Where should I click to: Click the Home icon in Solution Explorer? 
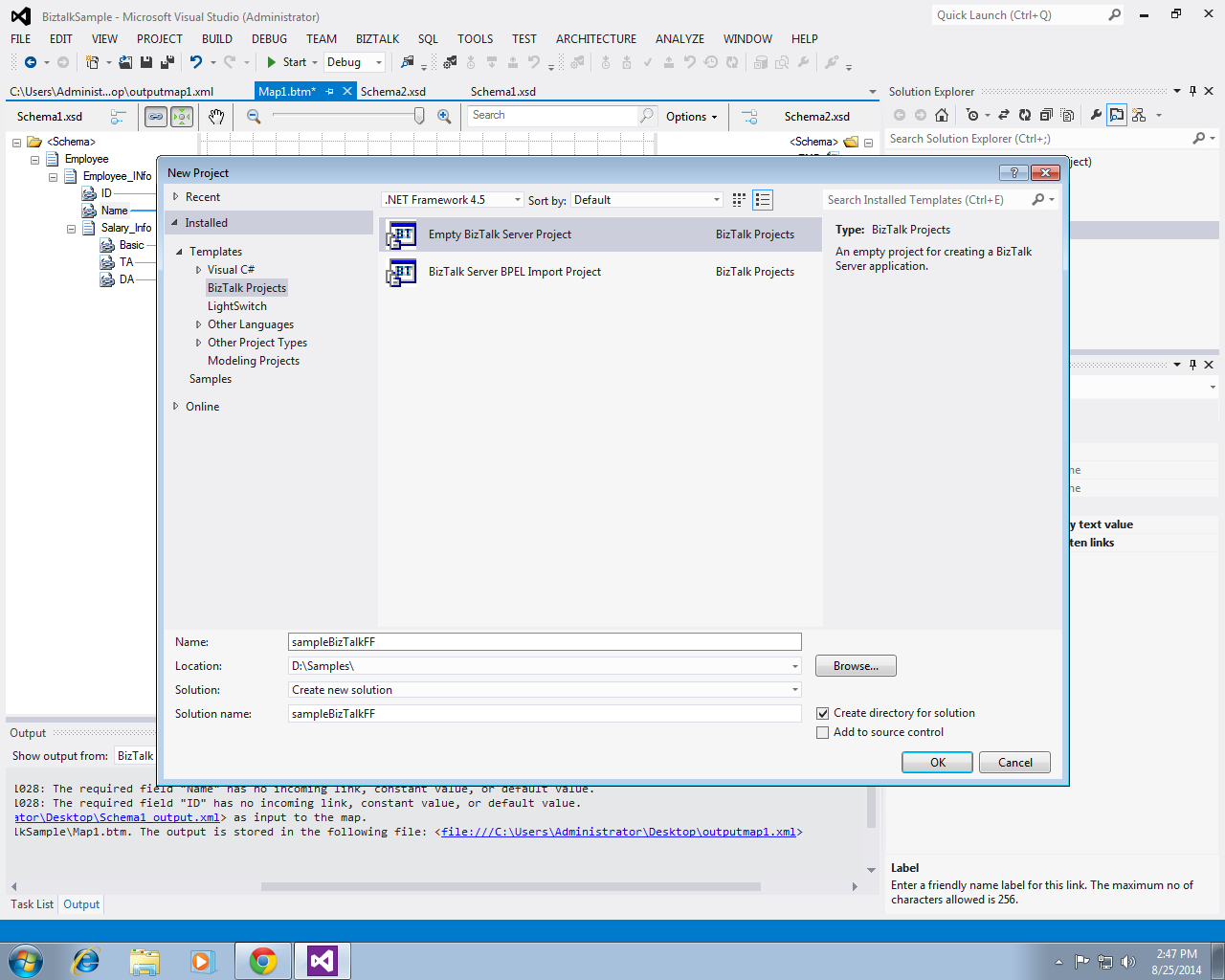[x=942, y=115]
